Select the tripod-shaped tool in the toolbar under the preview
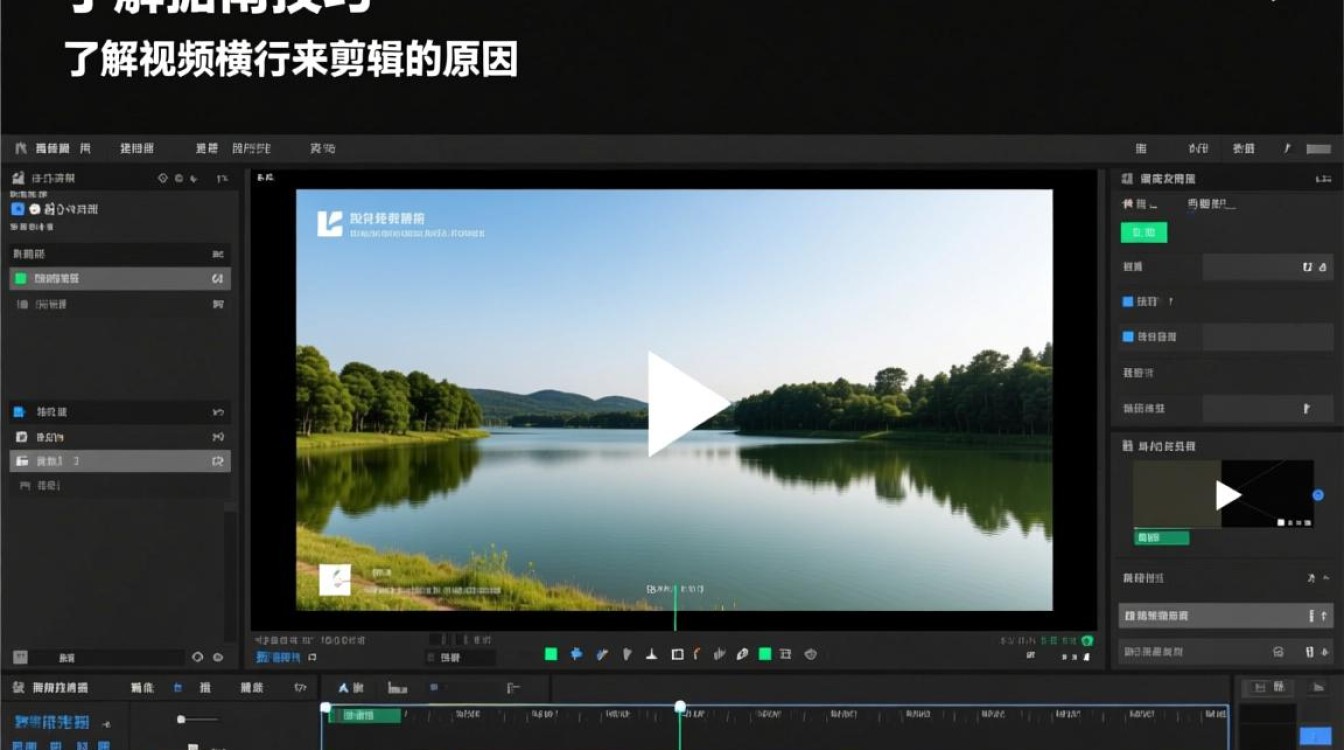This screenshot has width=1344, height=750. pyautogui.click(x=651, y=654)
